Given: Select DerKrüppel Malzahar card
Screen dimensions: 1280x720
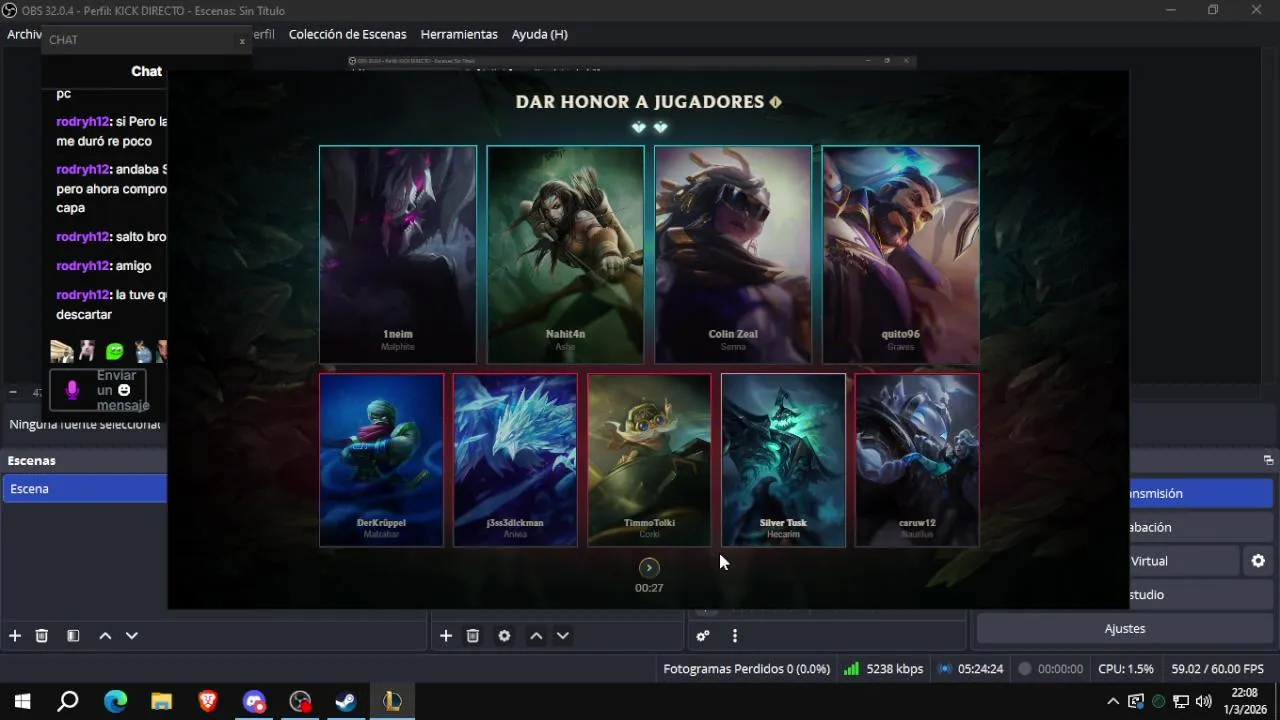Looking at the screenshot, I should pyautogui.click(x=381, y=460).
